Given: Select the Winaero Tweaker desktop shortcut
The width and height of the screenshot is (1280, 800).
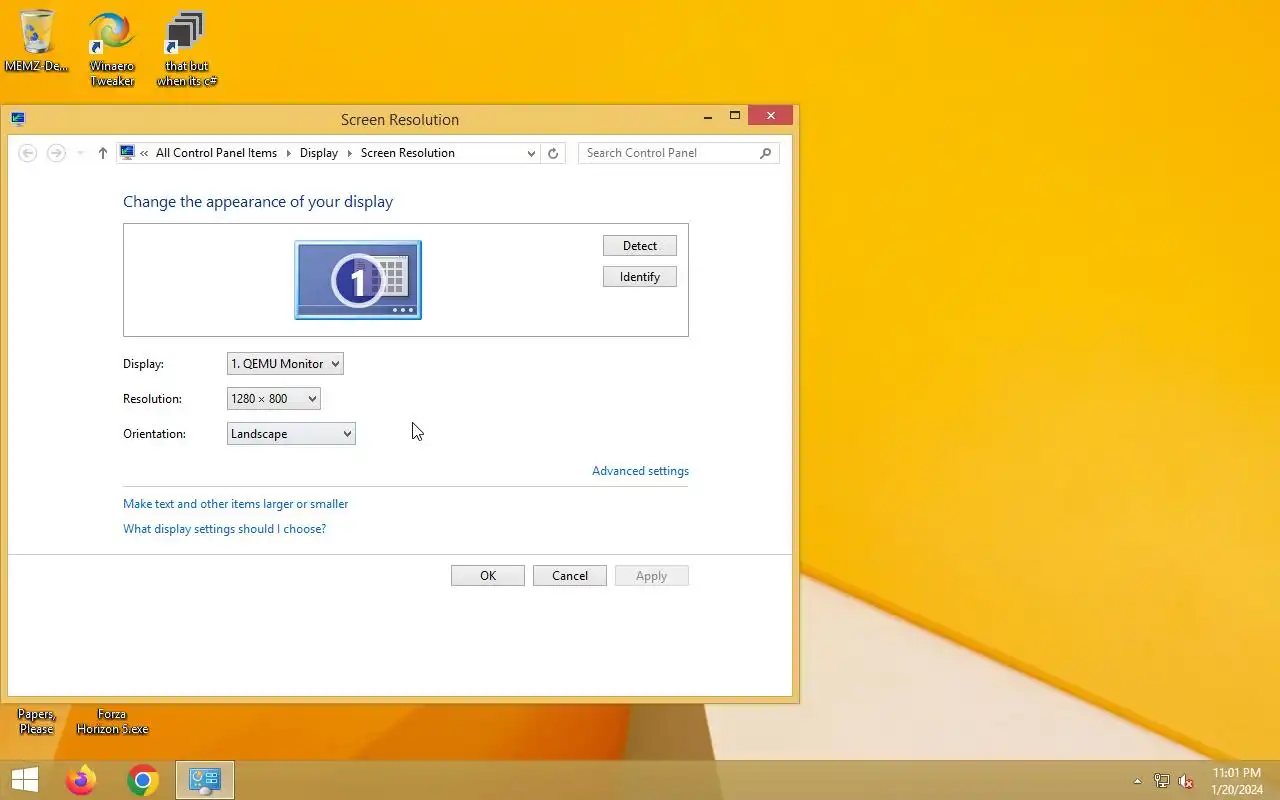Looking at the screenshot, I should coord(112,48).
